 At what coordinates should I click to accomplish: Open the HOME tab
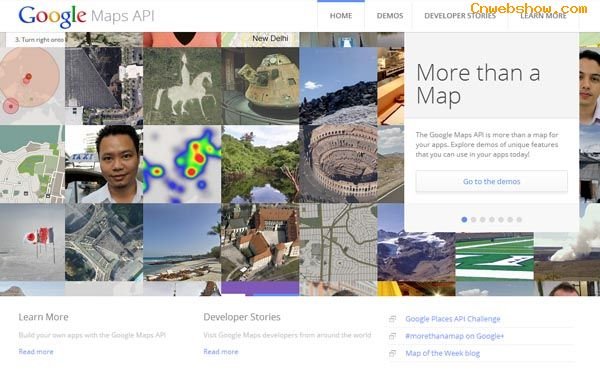coord(341,16)
